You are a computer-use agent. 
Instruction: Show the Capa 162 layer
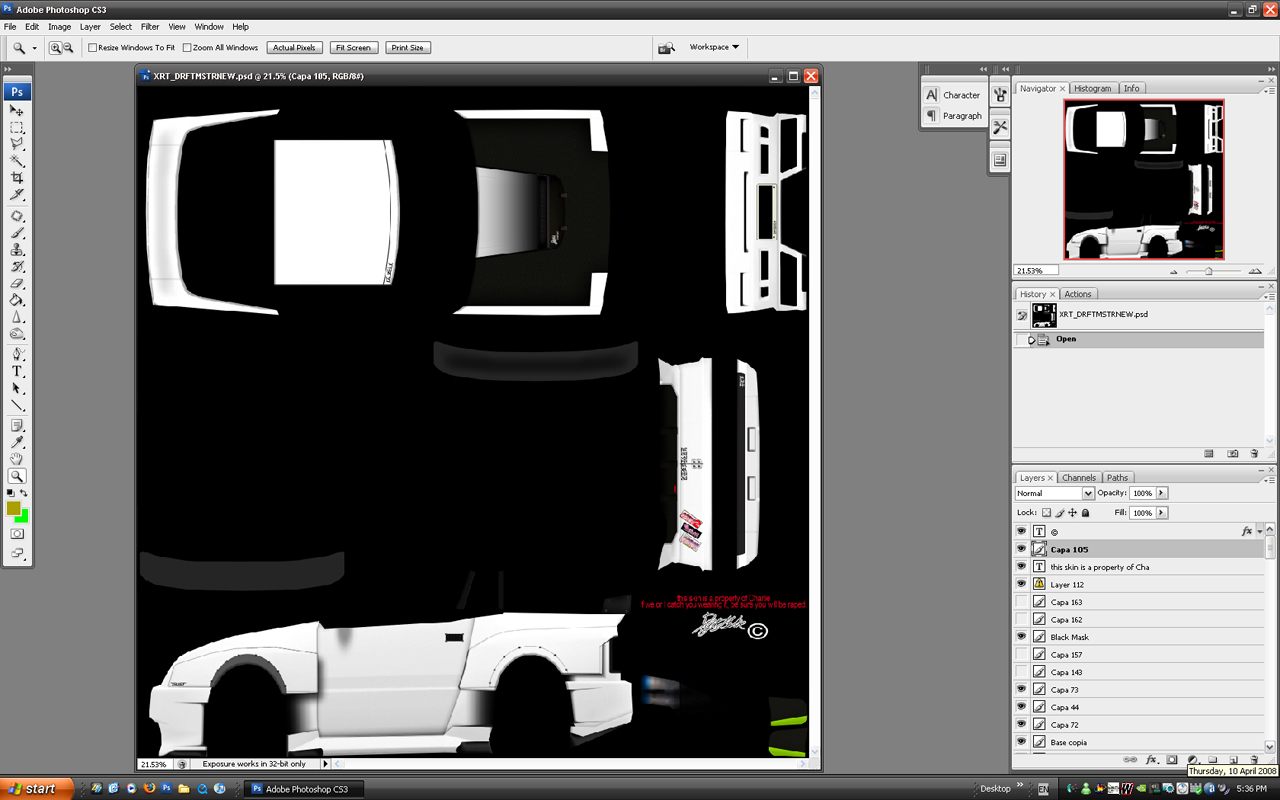tap(1021, 620)
